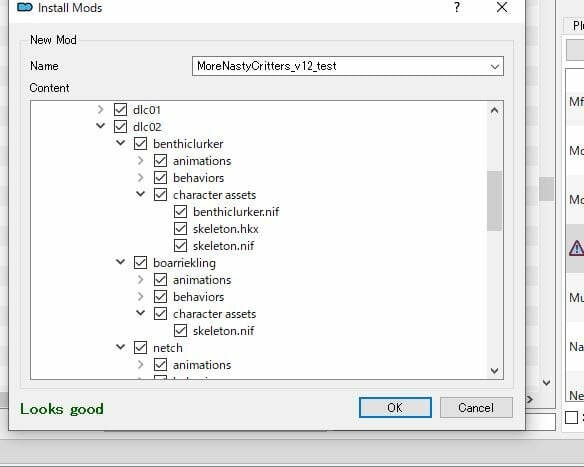Expand the dlc01 tree node
The width and height of the screenshot is (584, 467).
point(101,109)
